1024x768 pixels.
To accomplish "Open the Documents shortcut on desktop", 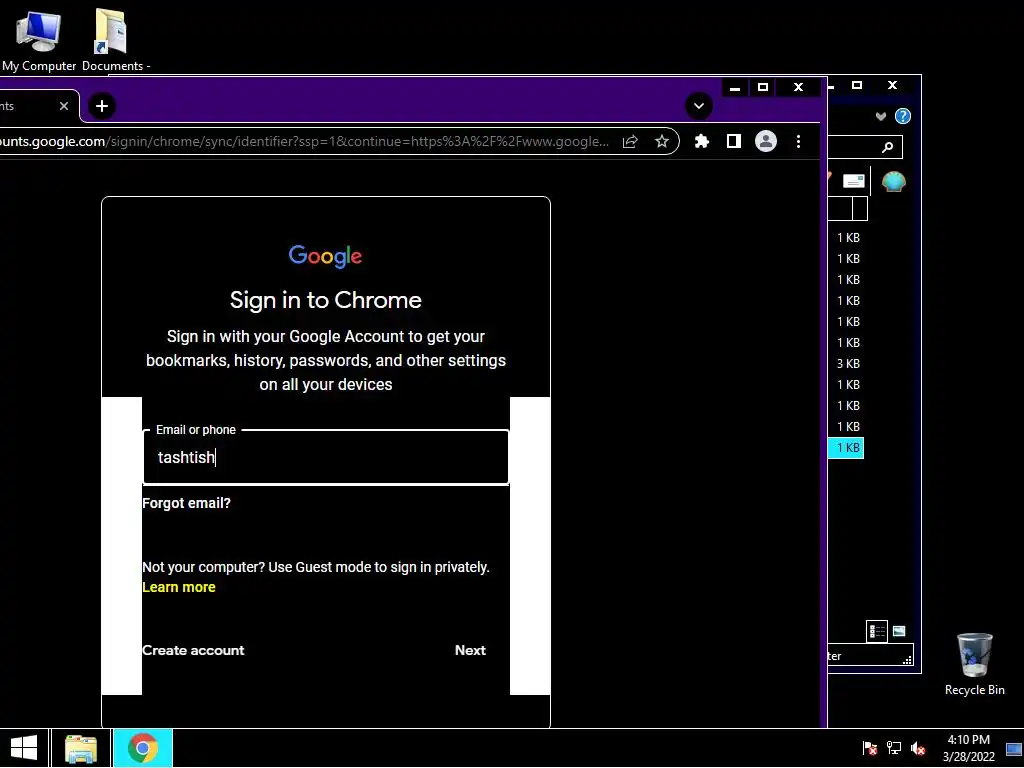I will coord(116,39).
